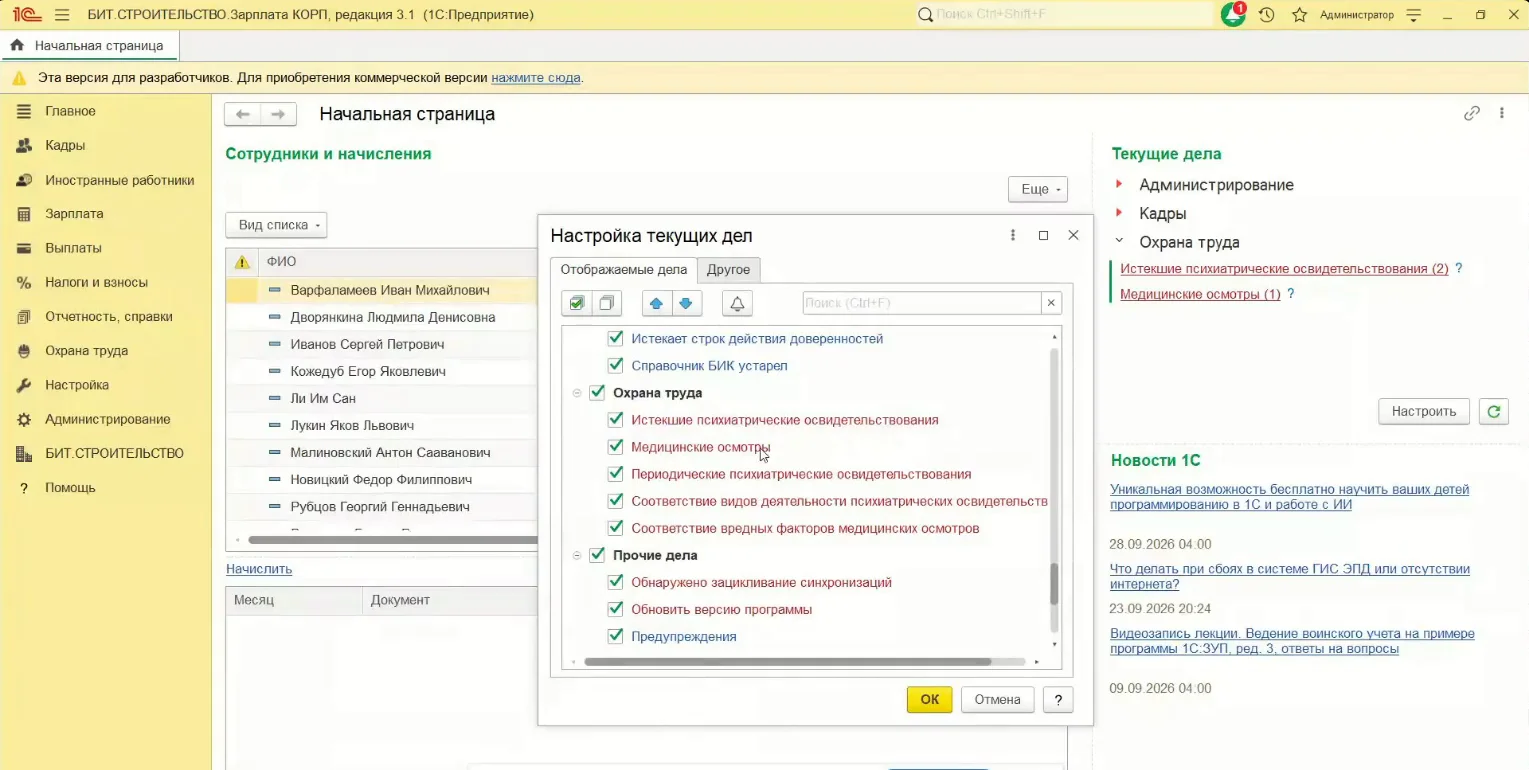The width and height of the screenshot is (1529, 770).
Task: Open history clock icon in title bar
Action: [x=1267, y=15]
